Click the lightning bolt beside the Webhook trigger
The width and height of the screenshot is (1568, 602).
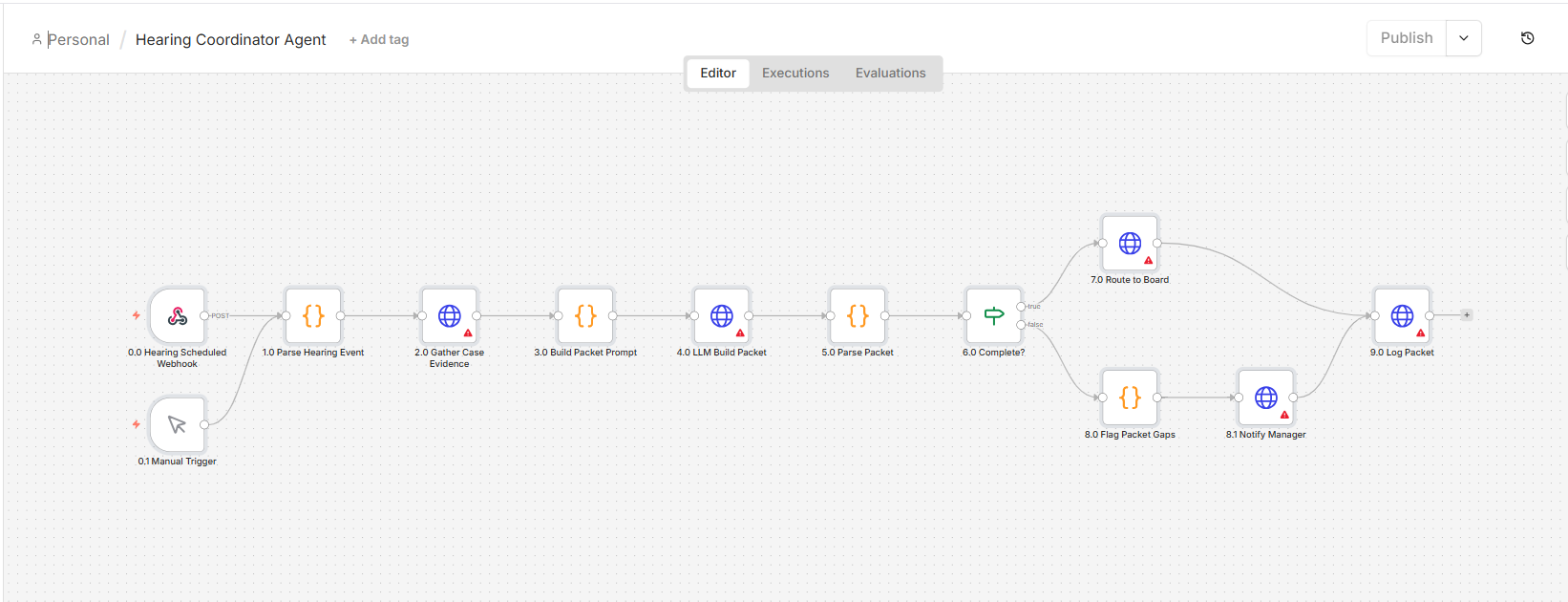[x=137, y=315]
